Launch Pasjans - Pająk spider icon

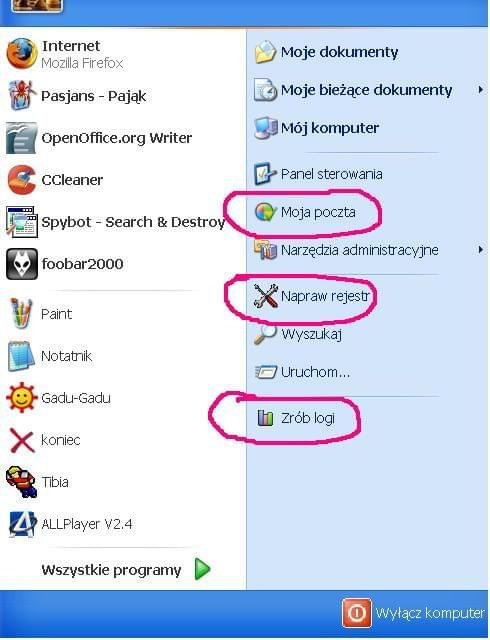22,96
